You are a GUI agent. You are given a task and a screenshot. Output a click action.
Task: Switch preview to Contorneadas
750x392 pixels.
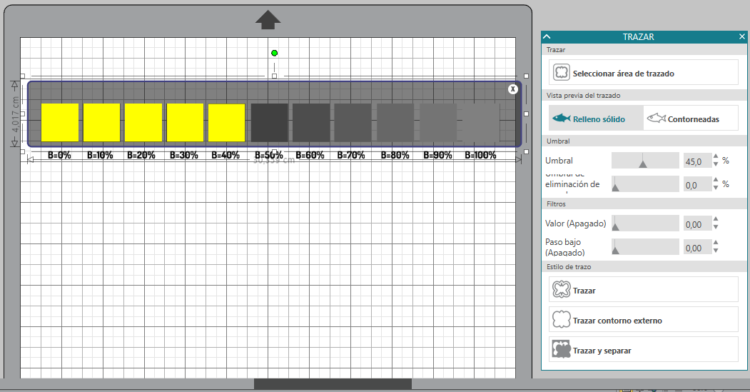(691, 119)
